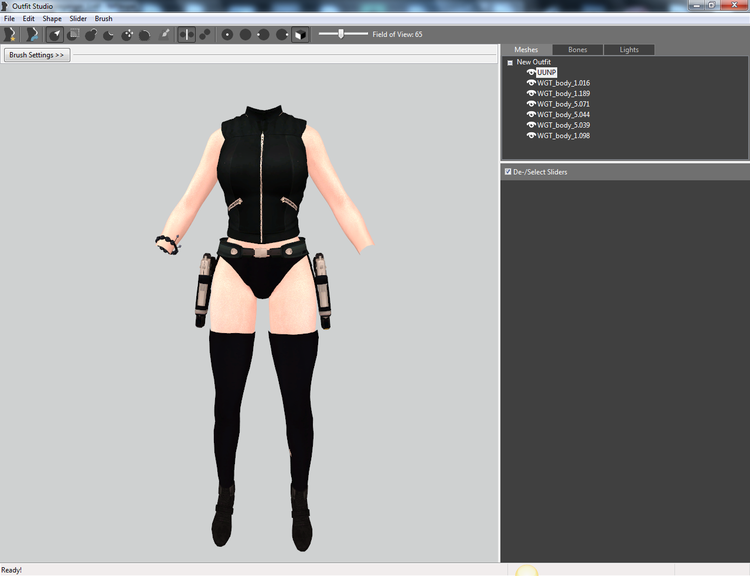Hide the WGT_body_5.039 mesh
750x576 pixels.
tap(531, 125)
